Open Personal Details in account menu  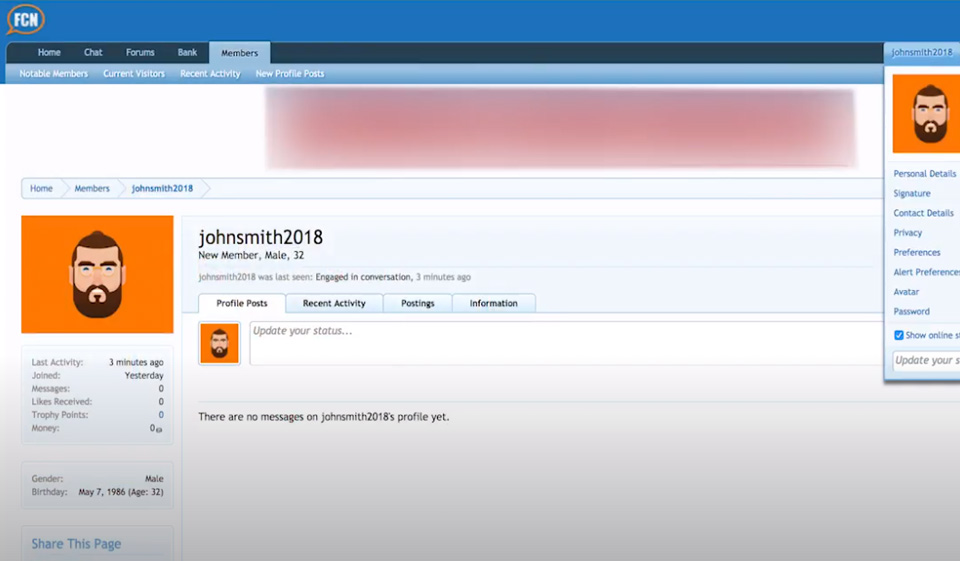pos(924,174)
